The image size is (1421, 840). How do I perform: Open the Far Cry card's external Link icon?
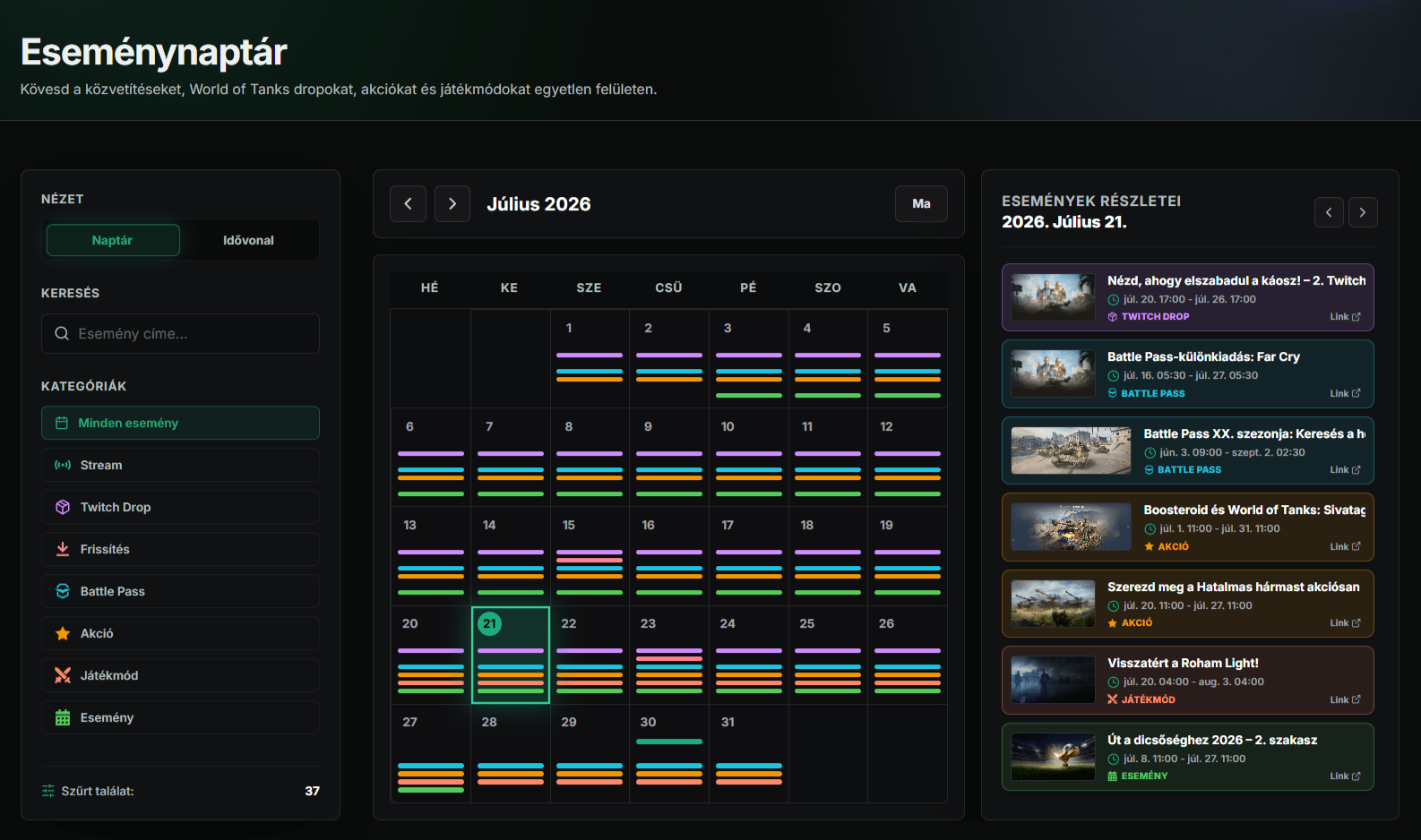[x=1356, y=393]
